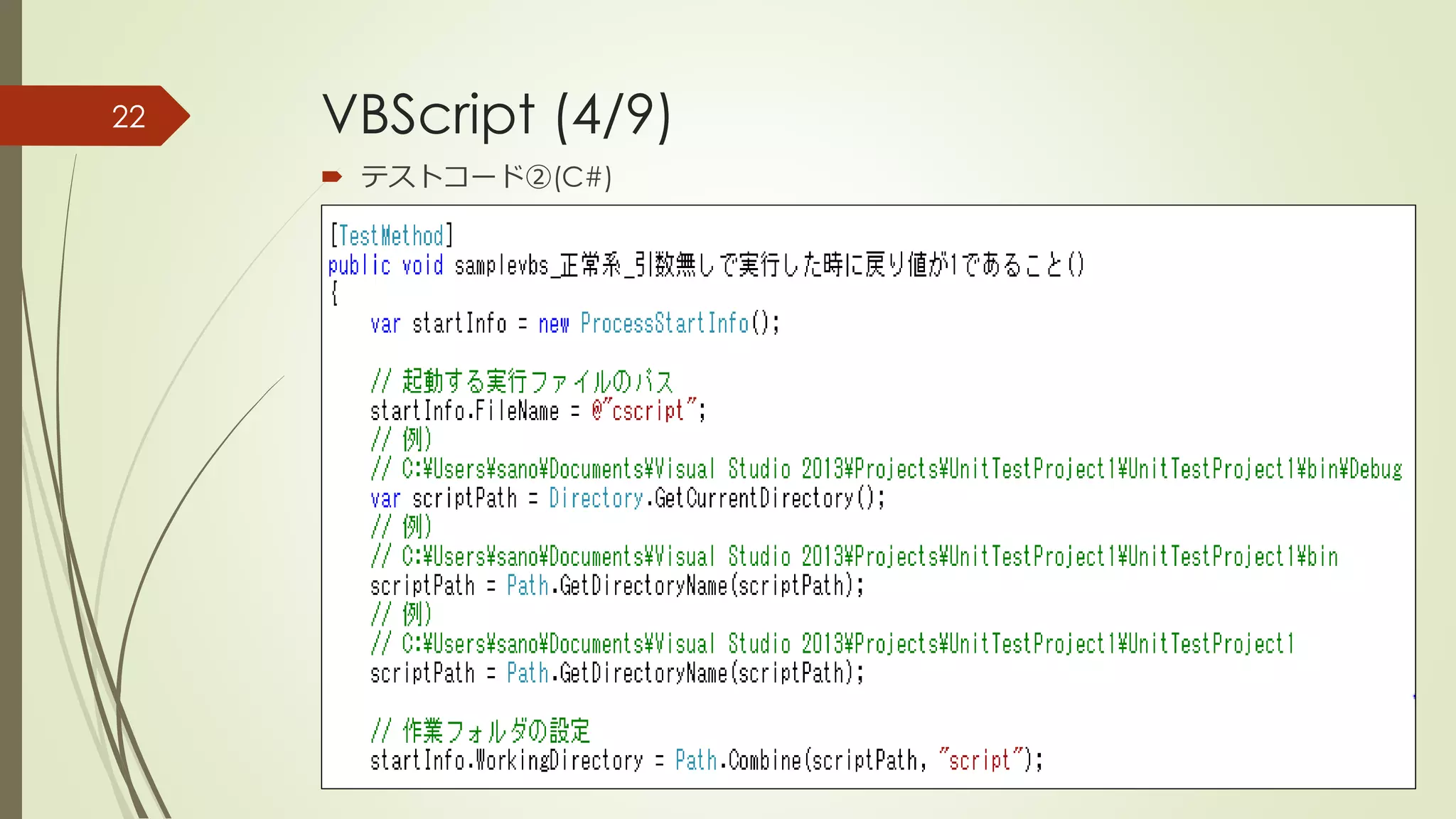Click the comment path ending with UnitTestProject1\bin
This screenshot has height=819, width=1456.
(854, 557)
